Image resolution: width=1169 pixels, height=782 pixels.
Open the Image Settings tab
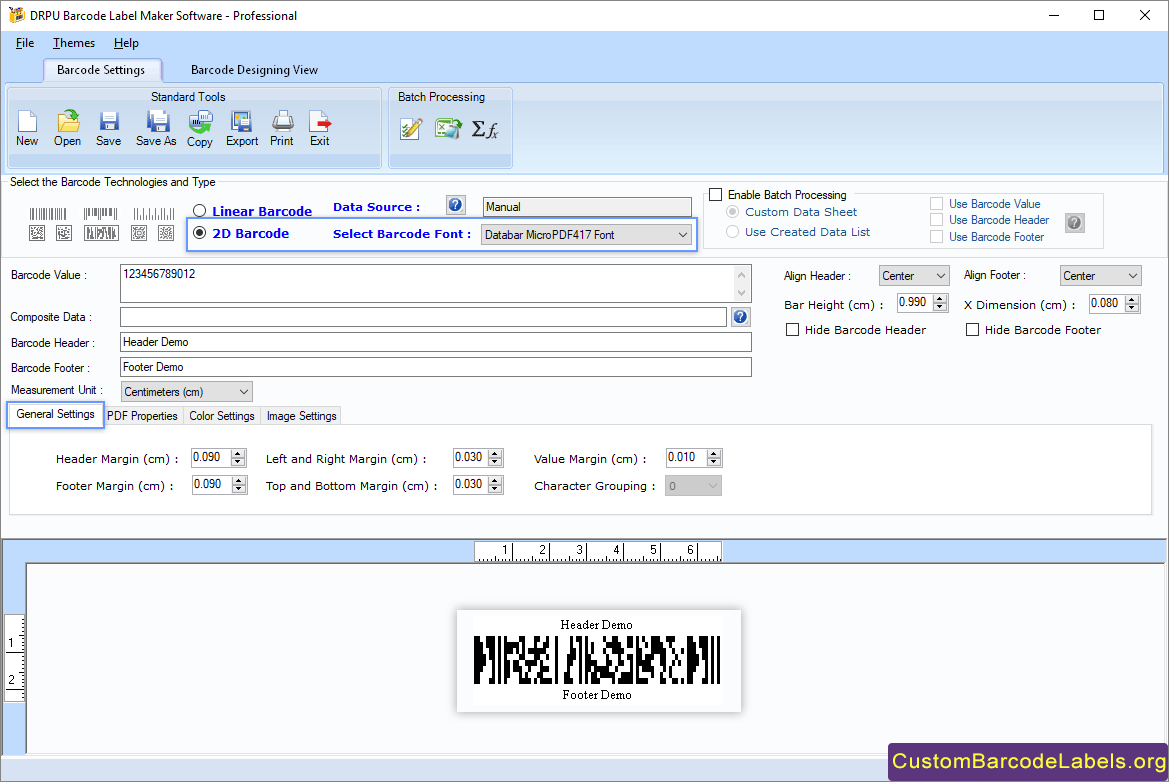coord(301,416)
